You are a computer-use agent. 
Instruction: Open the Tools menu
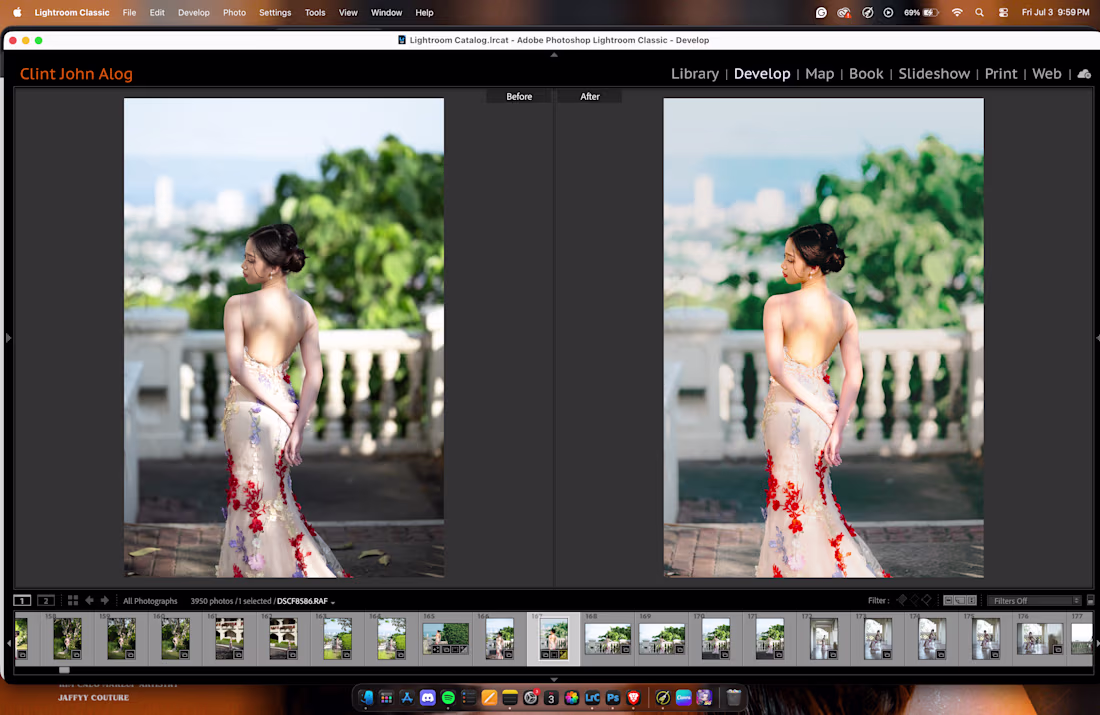[315, 13]
